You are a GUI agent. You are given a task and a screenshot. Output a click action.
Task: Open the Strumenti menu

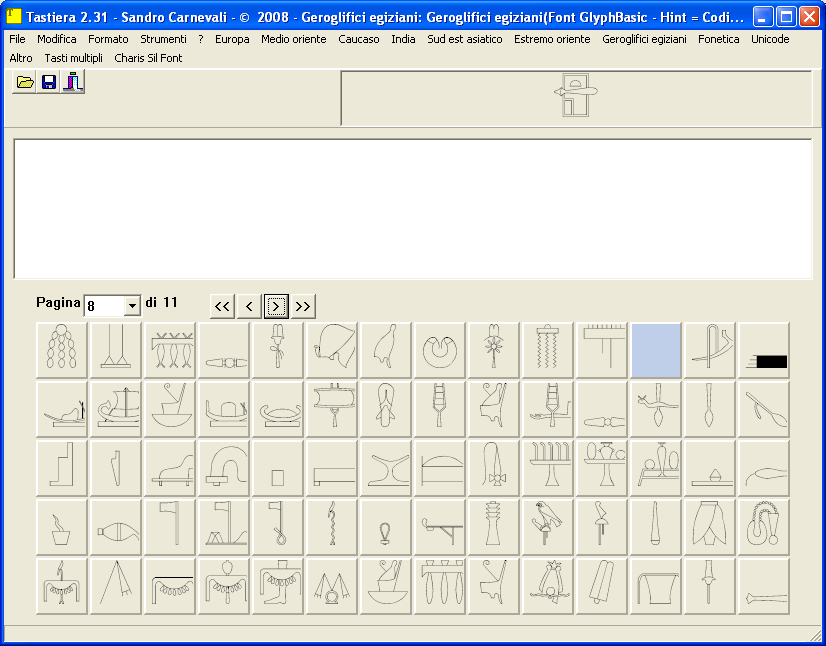pyautogui.click(x=163, y=39)
